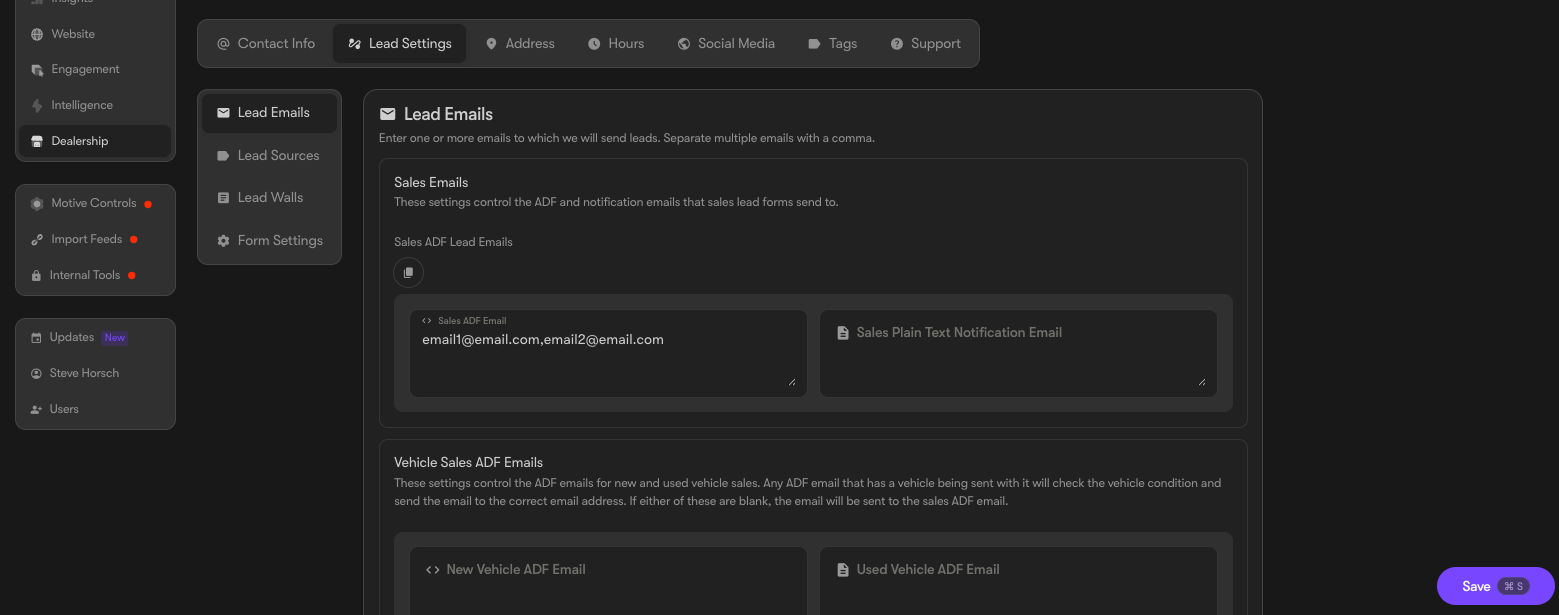
Task: Open Motive Controls in the sidebar
Action: (x=95, y=203)
